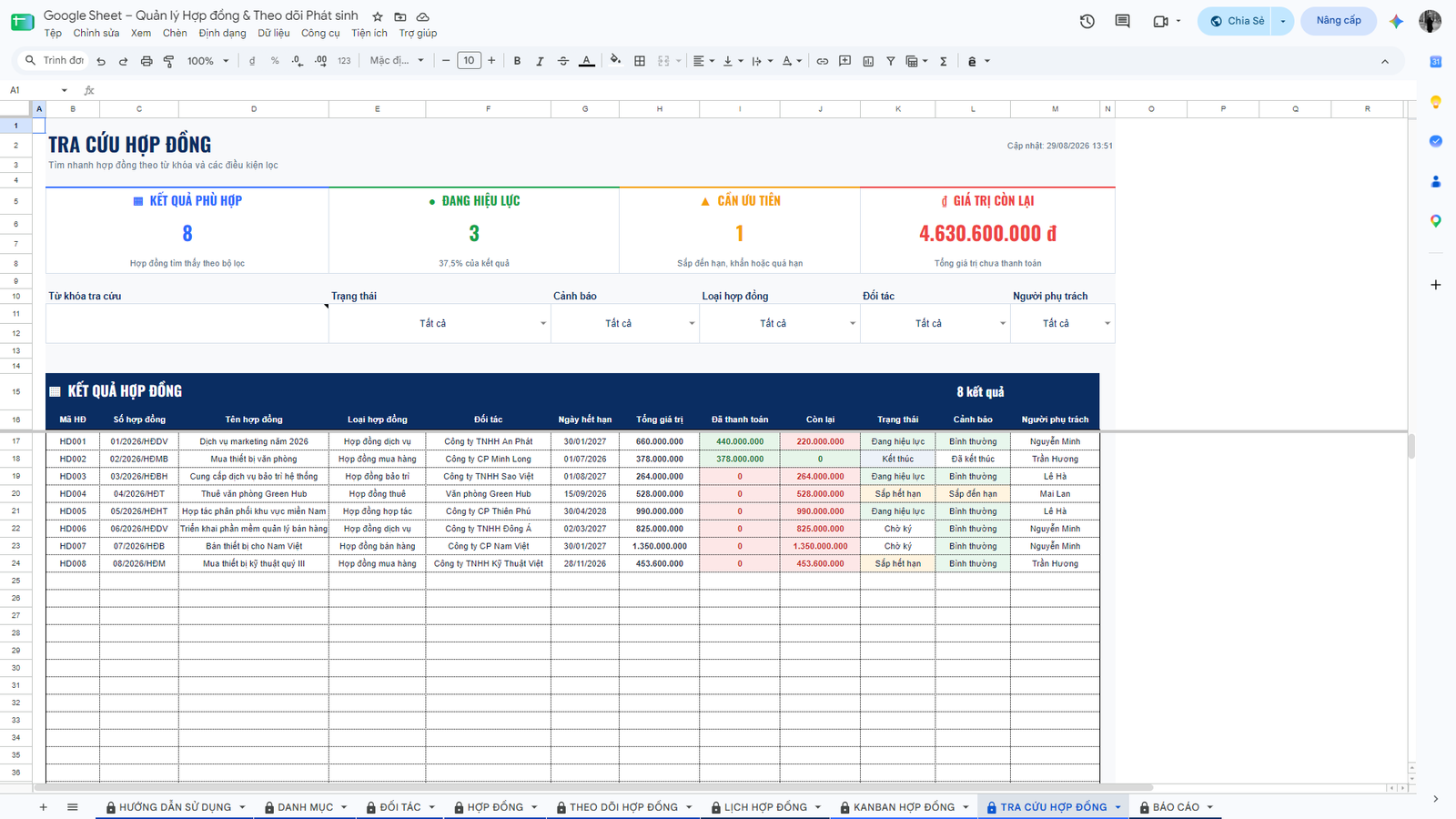Click the redo icon in toolbar
Viewport: 1456px width, 819px height.
coord(123,61)
